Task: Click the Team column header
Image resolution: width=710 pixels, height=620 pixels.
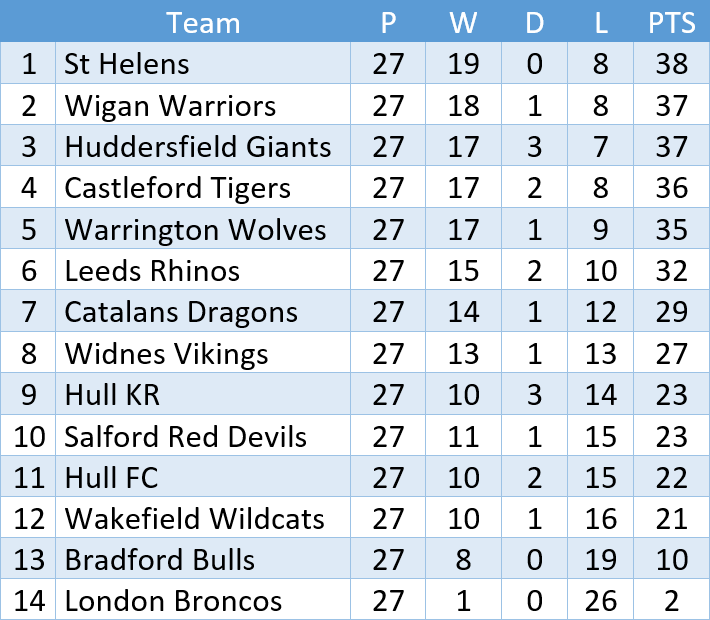Action: 203,23
